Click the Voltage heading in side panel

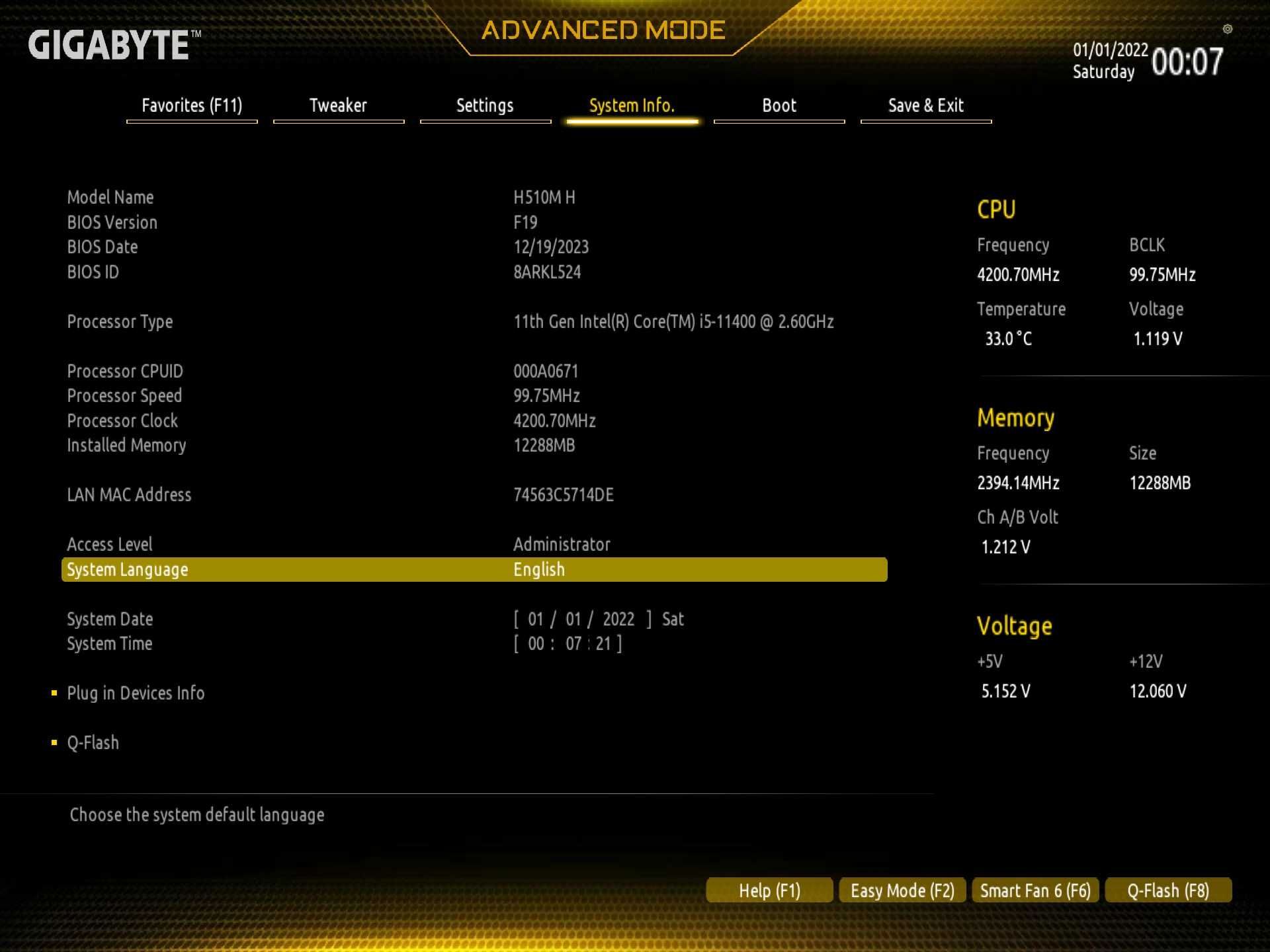click(1014, 626)
